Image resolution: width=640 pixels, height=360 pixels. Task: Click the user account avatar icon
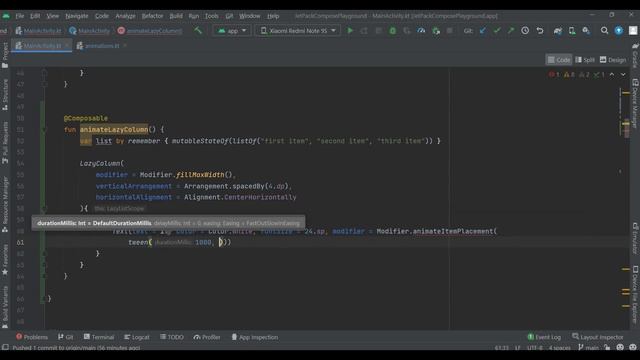pos(633,31)
